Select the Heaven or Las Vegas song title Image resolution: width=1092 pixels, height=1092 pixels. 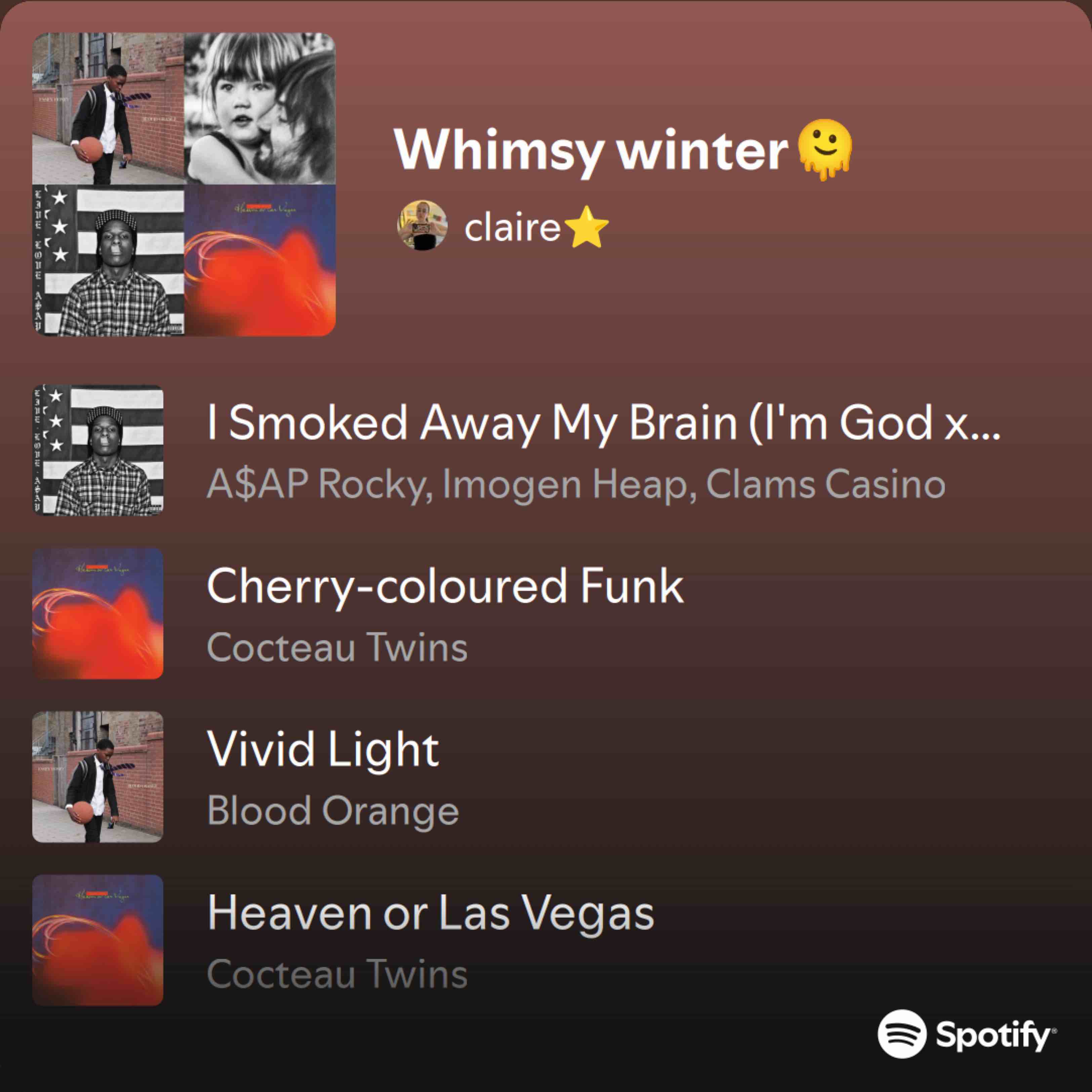431,912
